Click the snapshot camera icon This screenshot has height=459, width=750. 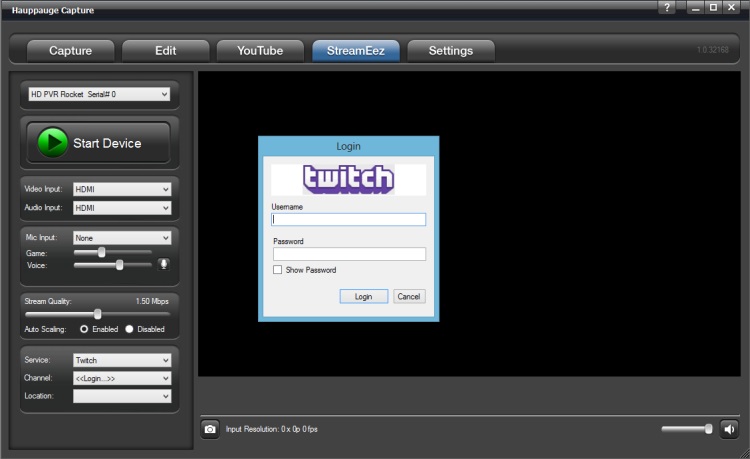pyautogui.click(x=210, y=429)
